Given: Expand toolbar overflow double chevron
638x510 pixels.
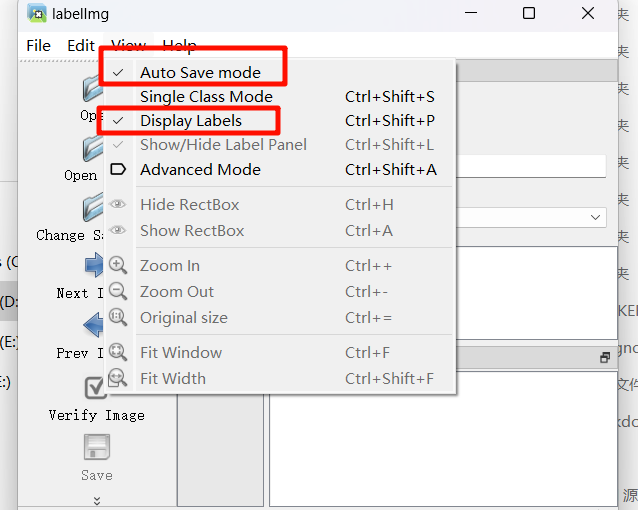Looking at the screenshot, I should 97,500.
